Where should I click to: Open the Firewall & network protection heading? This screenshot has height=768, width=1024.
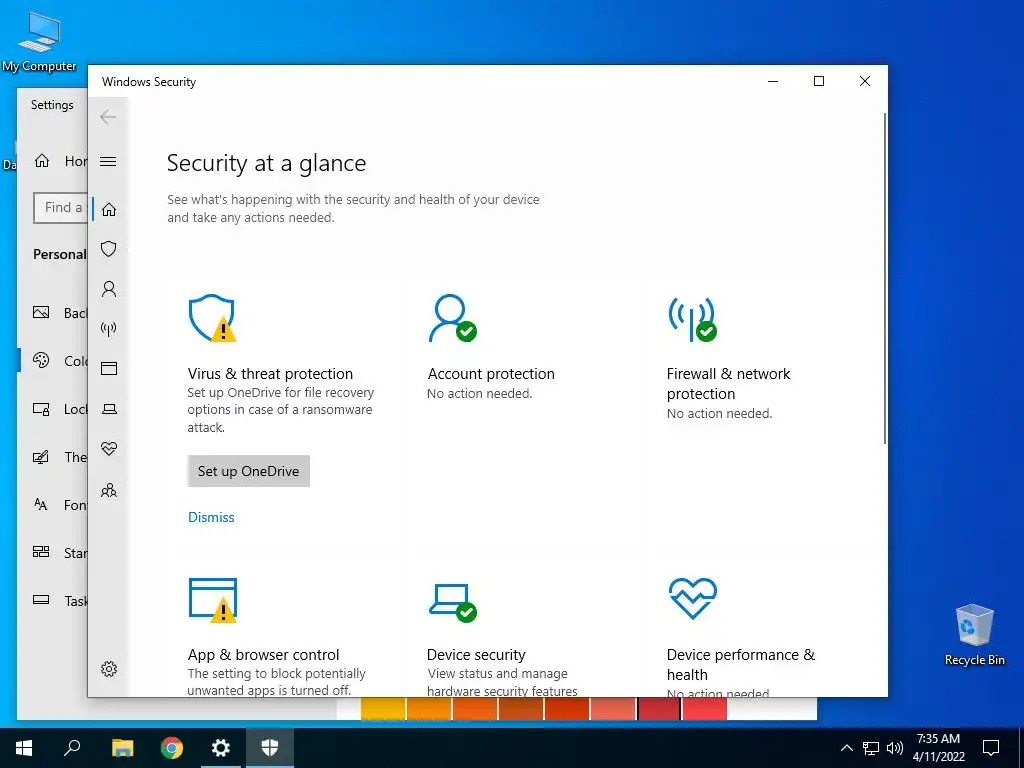tap(728, 383)
